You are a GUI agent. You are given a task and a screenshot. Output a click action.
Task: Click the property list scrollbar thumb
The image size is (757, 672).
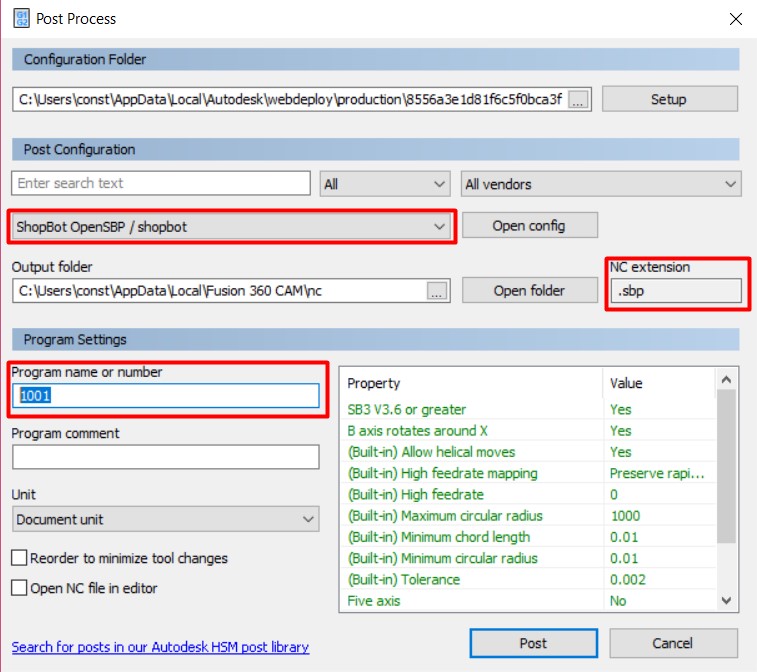tap(726, 466)
